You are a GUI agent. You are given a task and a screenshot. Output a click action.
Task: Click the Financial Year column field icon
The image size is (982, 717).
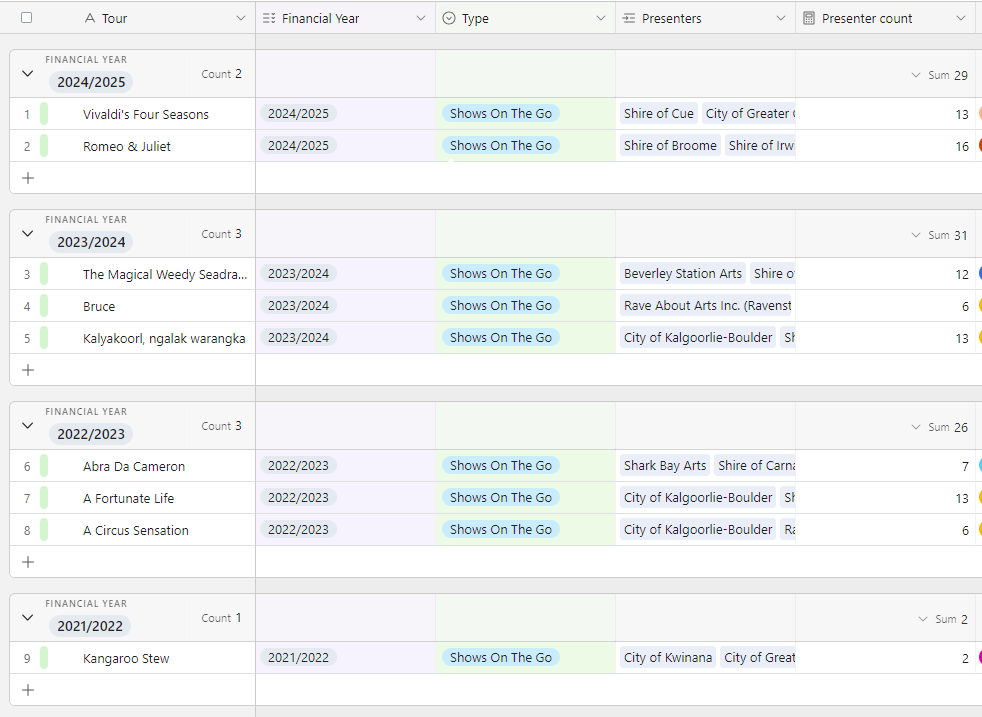(269, 18)
